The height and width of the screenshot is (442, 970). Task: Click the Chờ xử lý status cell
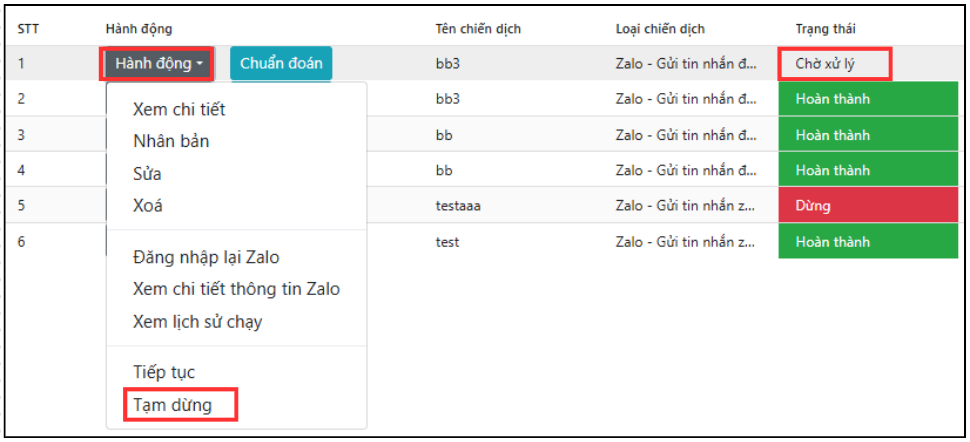[834, 64]
